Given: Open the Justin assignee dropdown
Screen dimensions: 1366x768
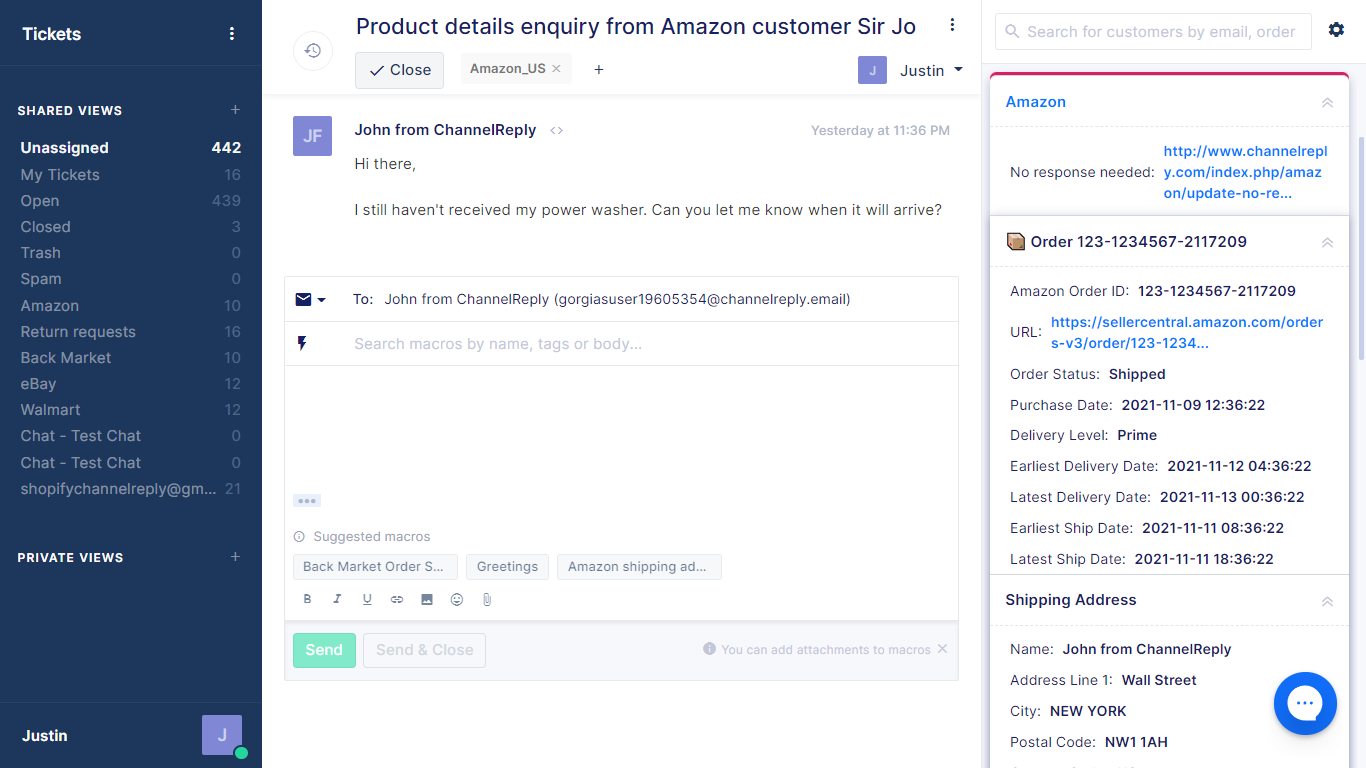Looking at the screenshot, I should tap(912, 70).
